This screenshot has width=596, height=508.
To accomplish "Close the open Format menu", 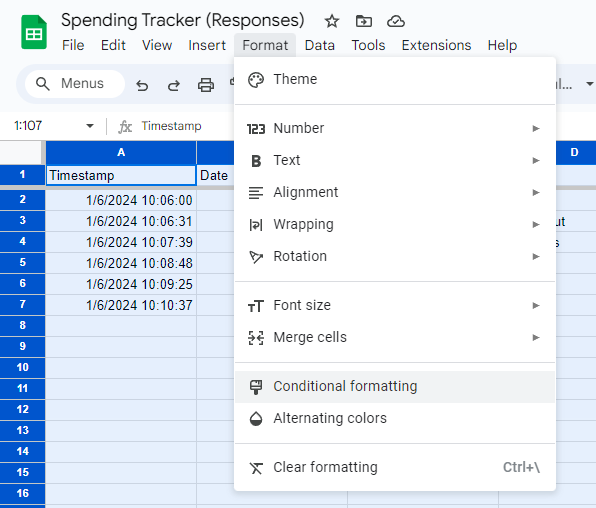I will point(265,45).
